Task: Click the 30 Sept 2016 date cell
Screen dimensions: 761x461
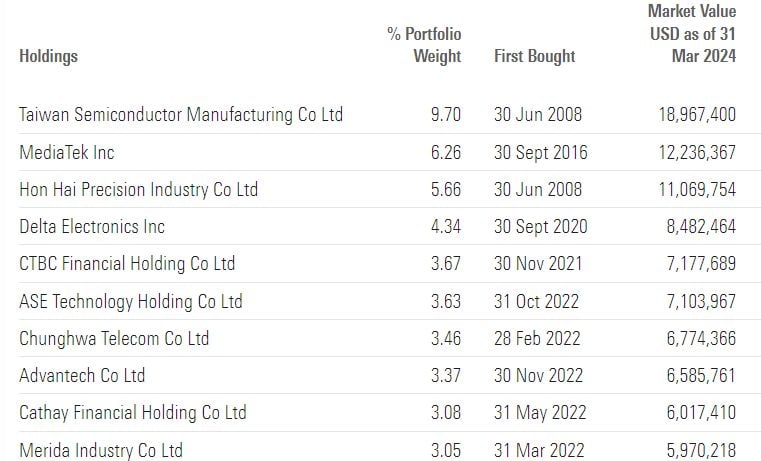Action: [541, 152]
